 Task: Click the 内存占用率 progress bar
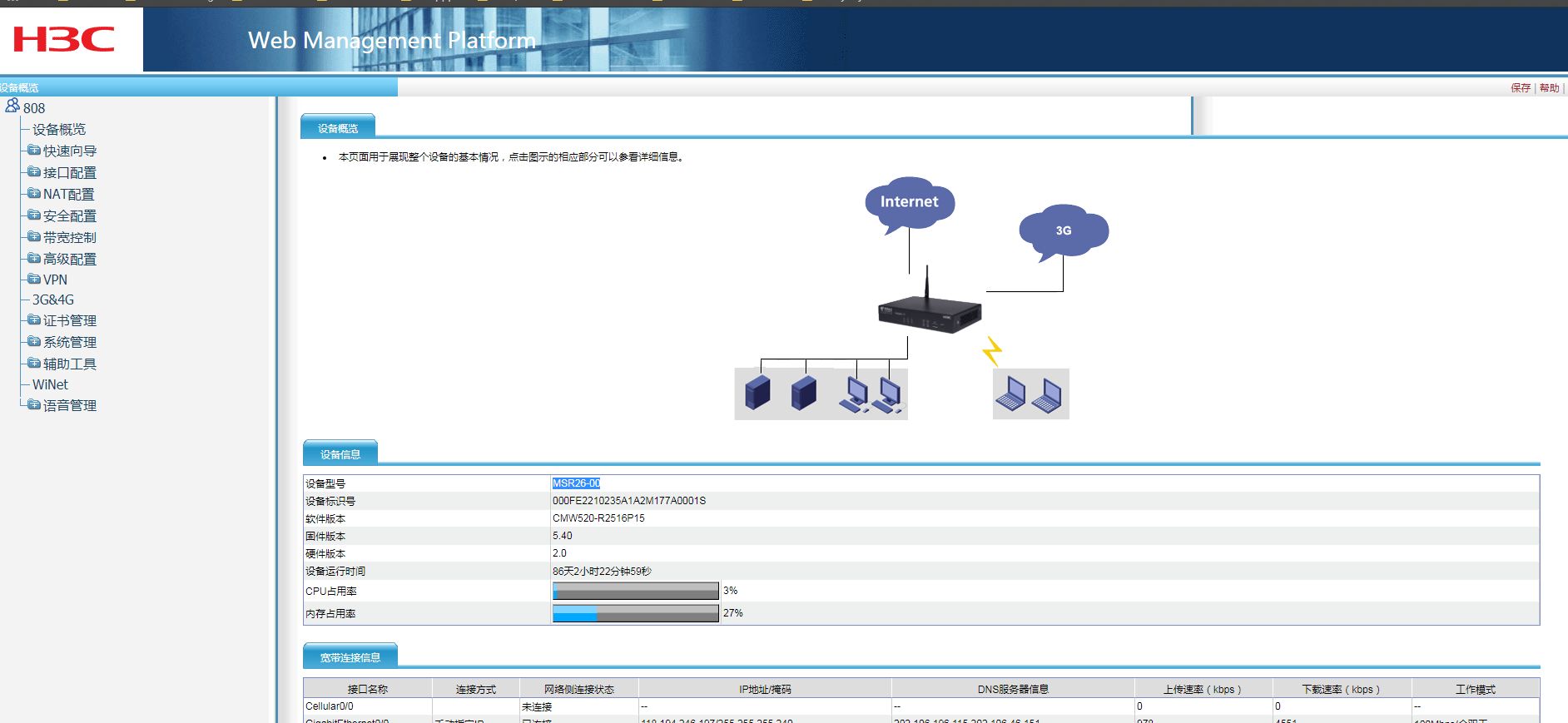(636, 613)
